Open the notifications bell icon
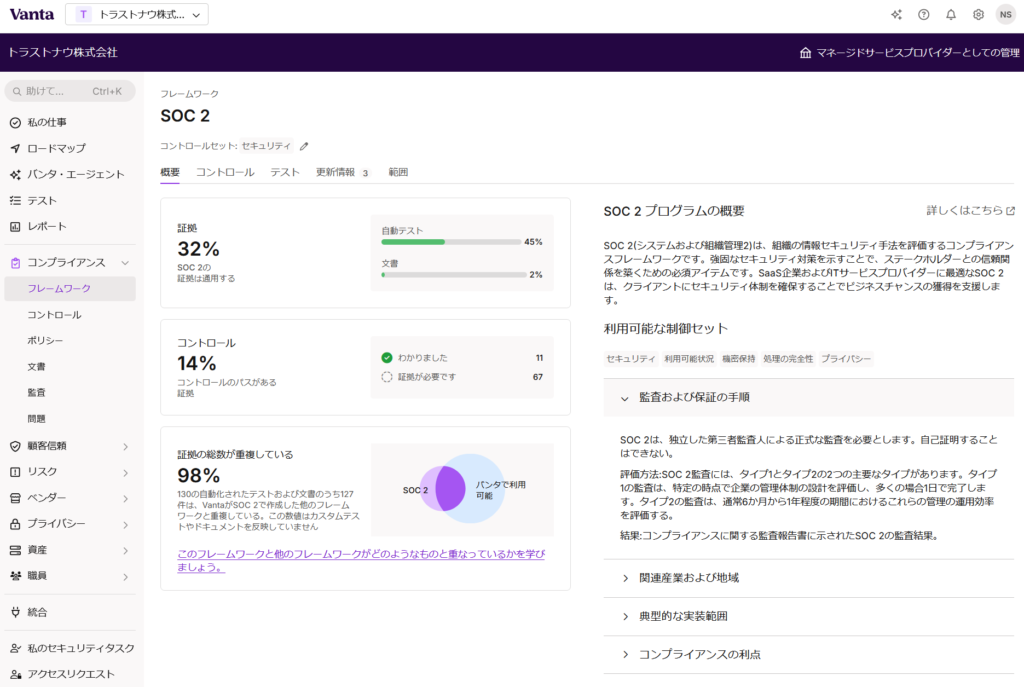This screenshot has height=687, width=1024. tap(951, 15)
